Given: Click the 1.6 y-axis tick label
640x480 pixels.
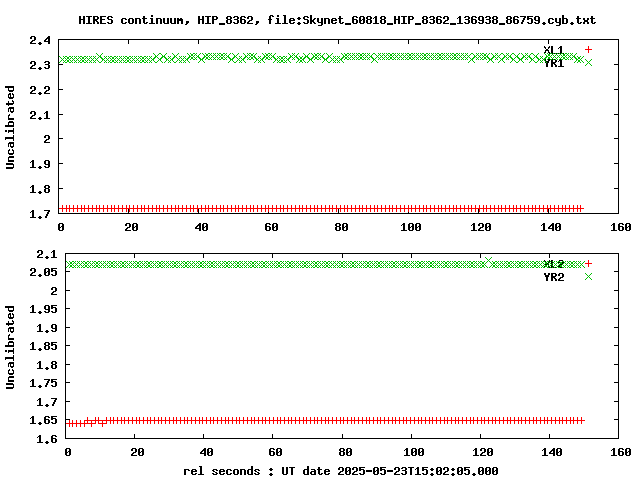Looking at the screenshot, I should 47,439.
